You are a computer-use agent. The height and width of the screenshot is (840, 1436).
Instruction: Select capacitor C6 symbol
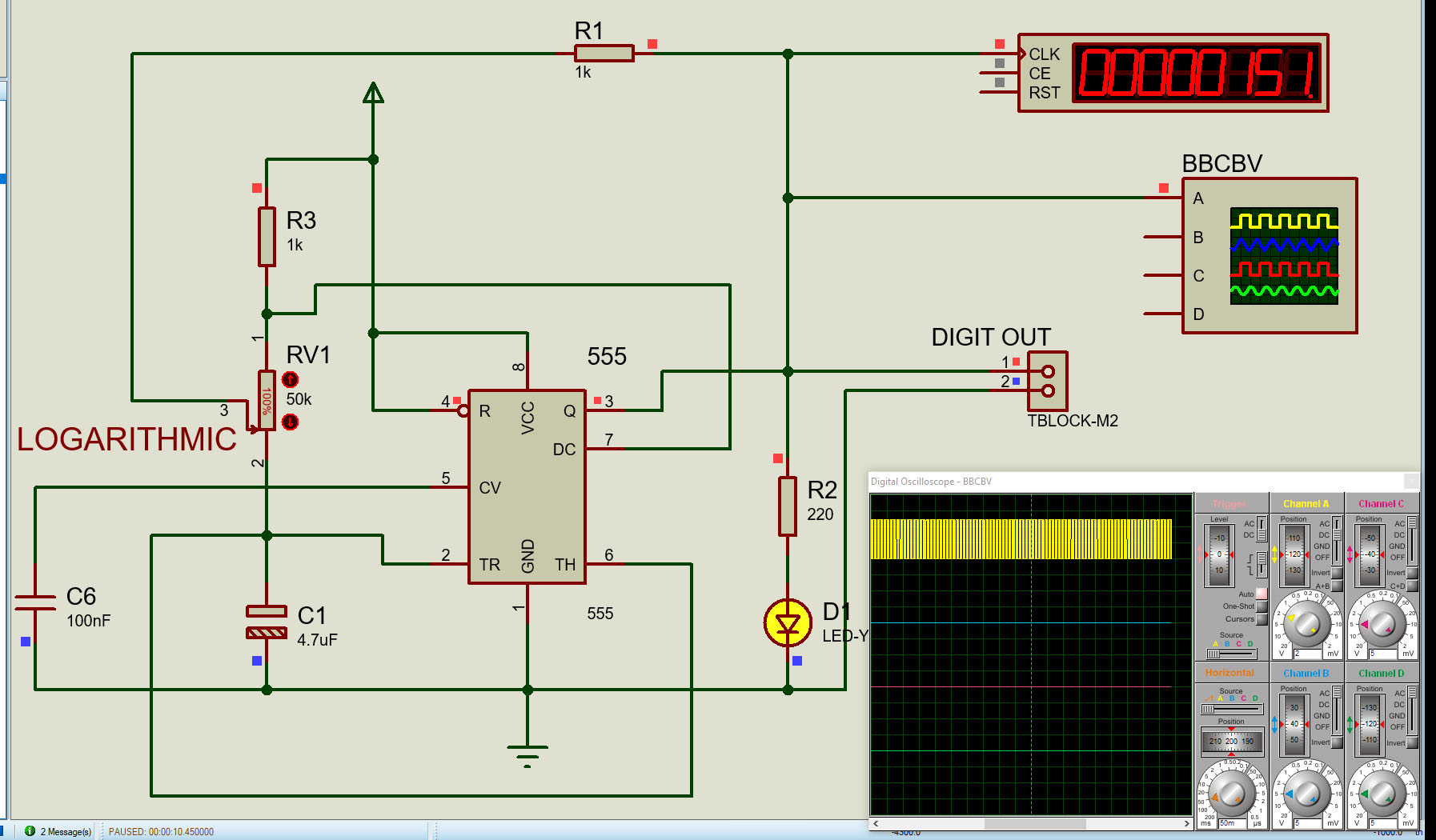[x=35, y=602]
